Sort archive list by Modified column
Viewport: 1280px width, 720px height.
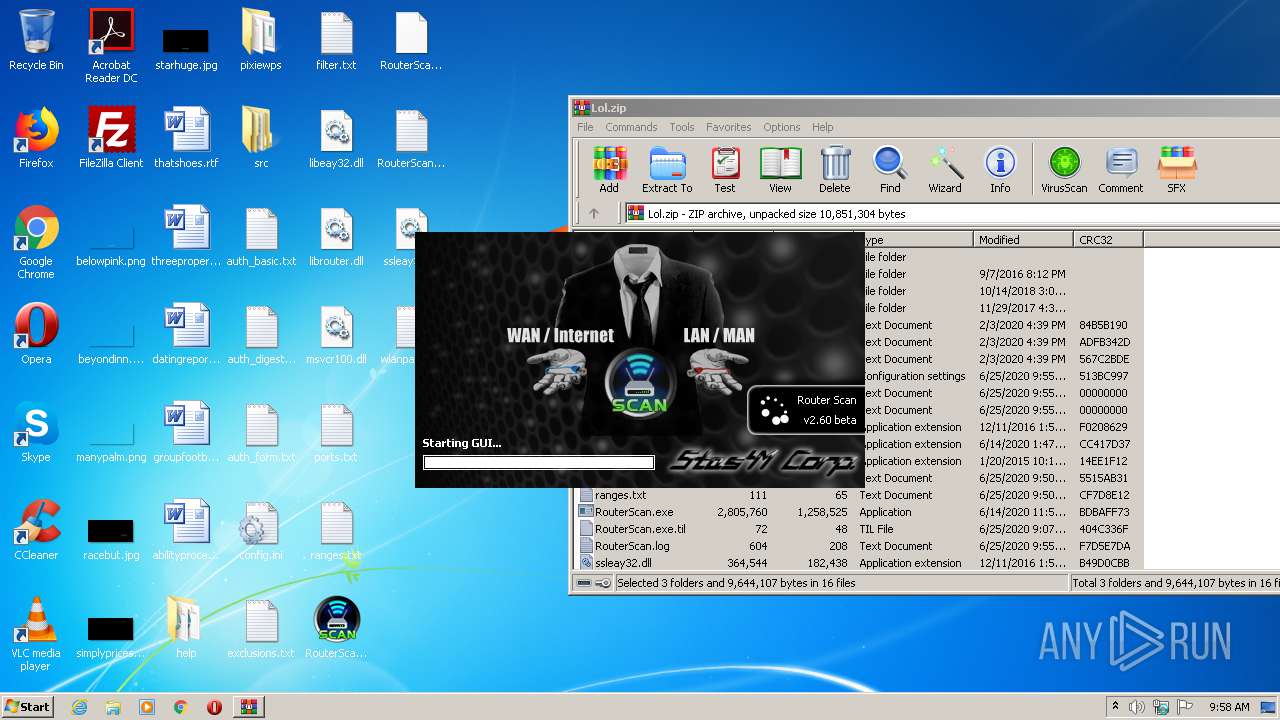click(x=1023, y=240)
